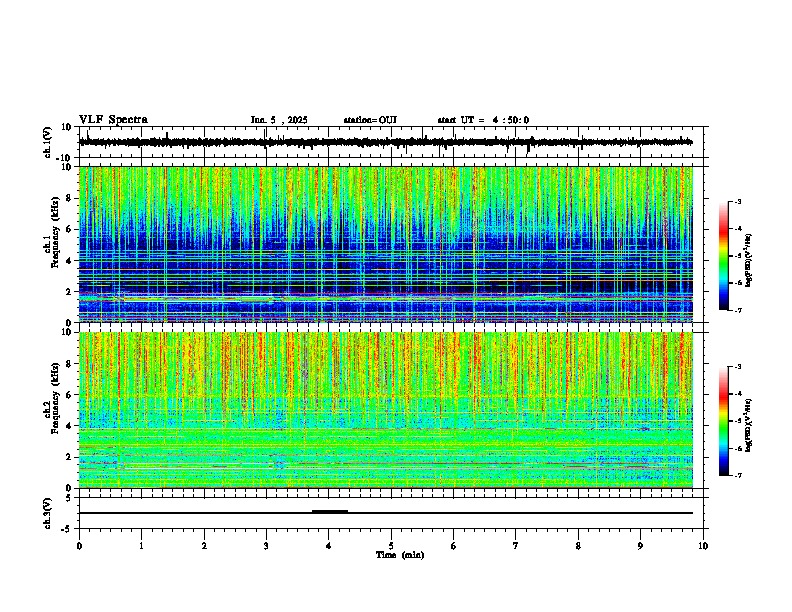Click ch.1 spectrogram '6' kHz tick label
Screen dimensions: 792x612
[69, 230]
